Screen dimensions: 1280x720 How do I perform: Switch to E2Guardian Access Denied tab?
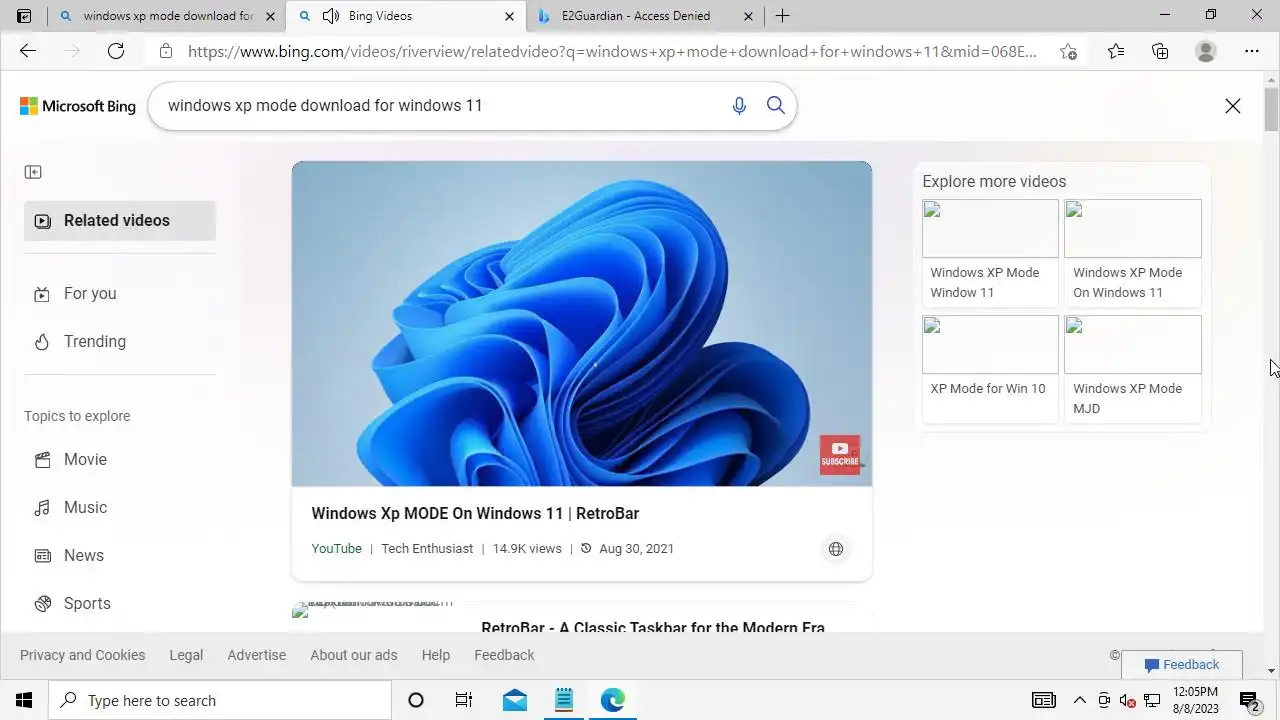(x=645, y=16)
